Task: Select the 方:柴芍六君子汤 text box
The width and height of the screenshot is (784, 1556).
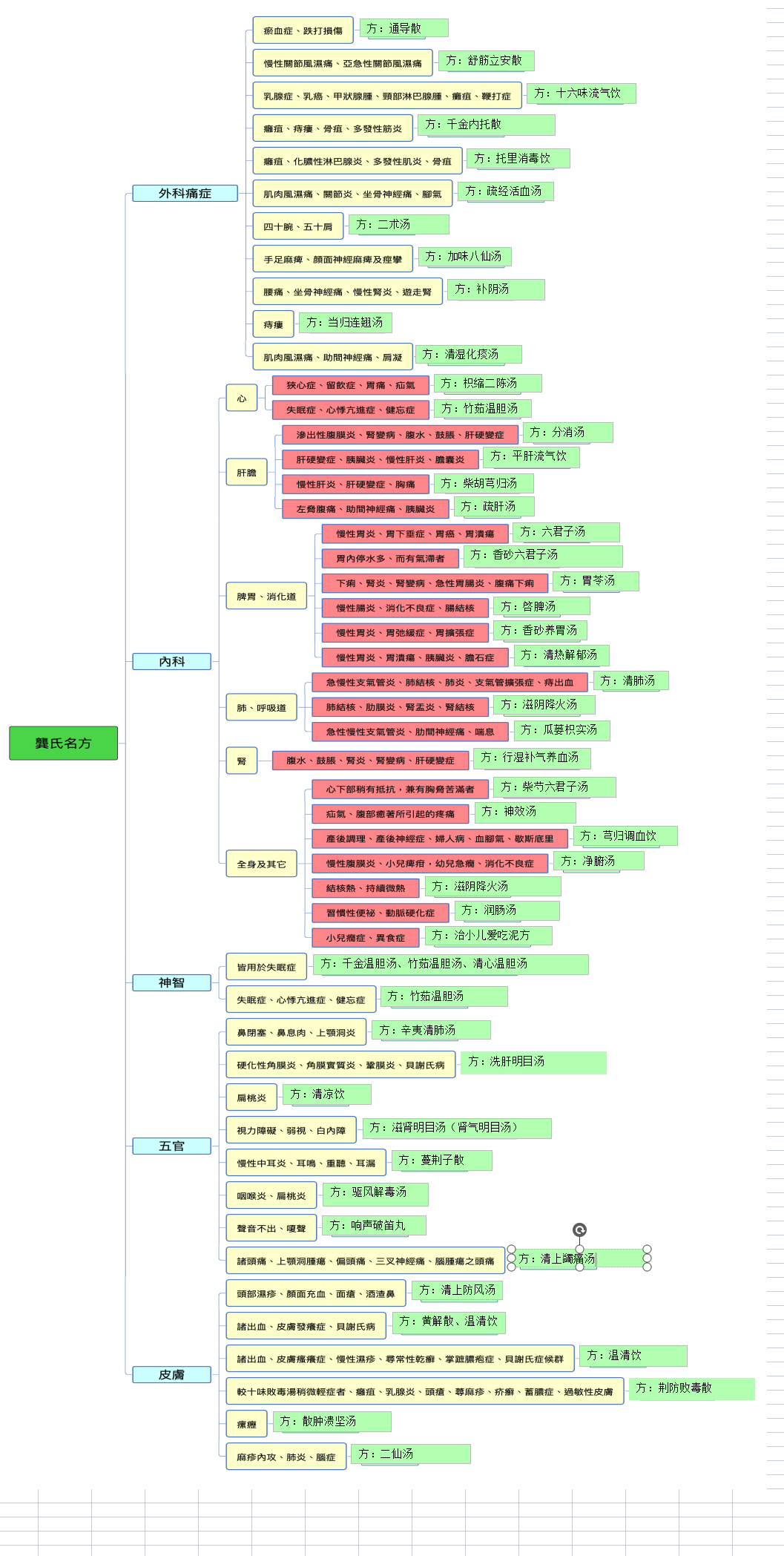Action: point(555,787)
